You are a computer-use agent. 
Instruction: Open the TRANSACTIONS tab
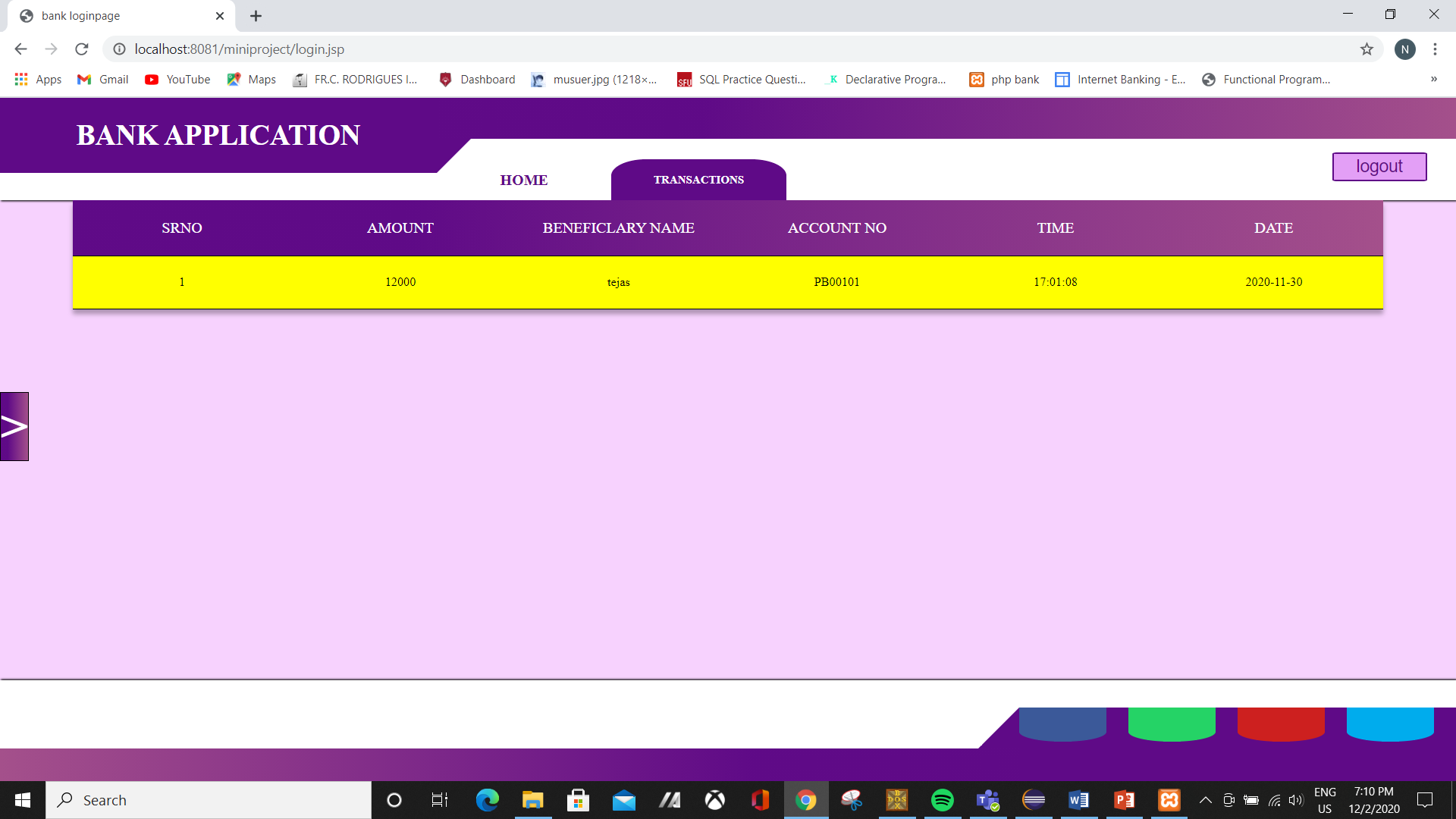[698, 180]
